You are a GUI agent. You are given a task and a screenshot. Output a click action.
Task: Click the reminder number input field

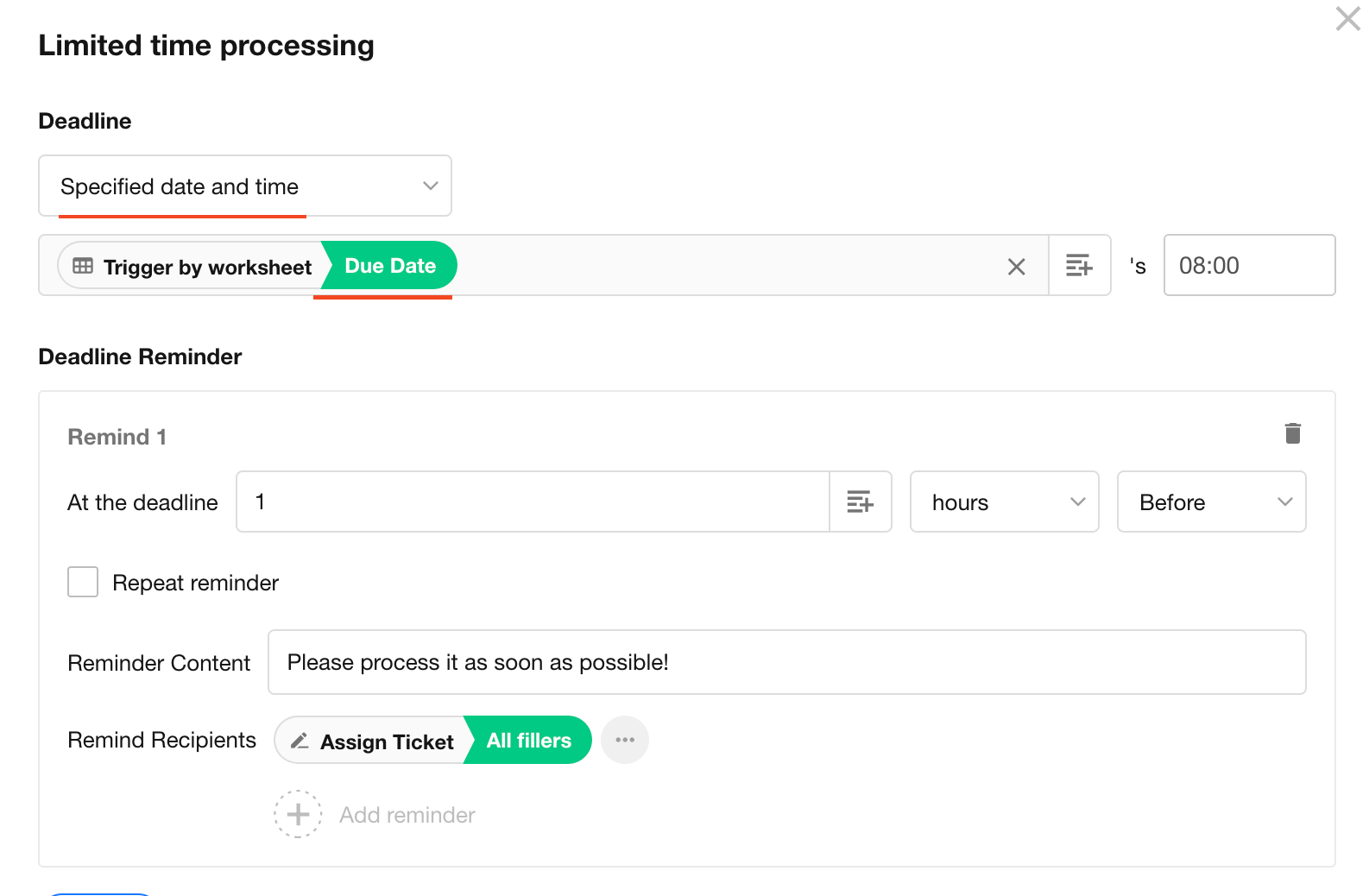(532, 502)
